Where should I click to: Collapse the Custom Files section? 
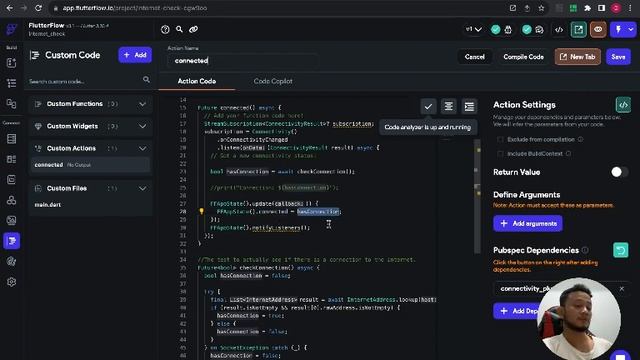(x=142, y=188)
